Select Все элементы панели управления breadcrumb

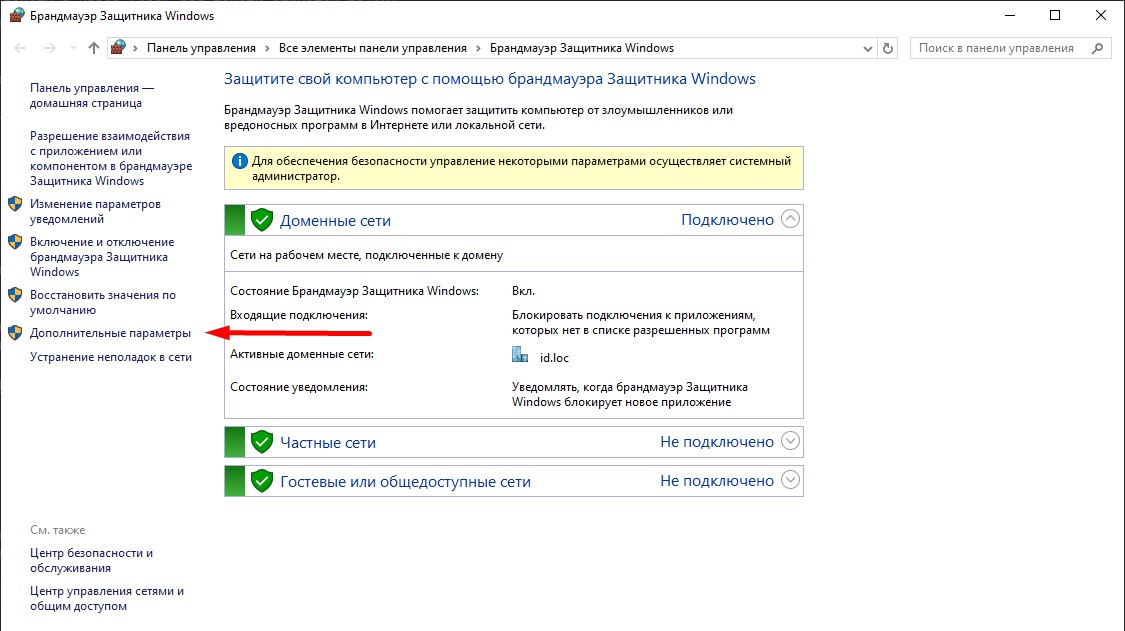coord(373,48)
